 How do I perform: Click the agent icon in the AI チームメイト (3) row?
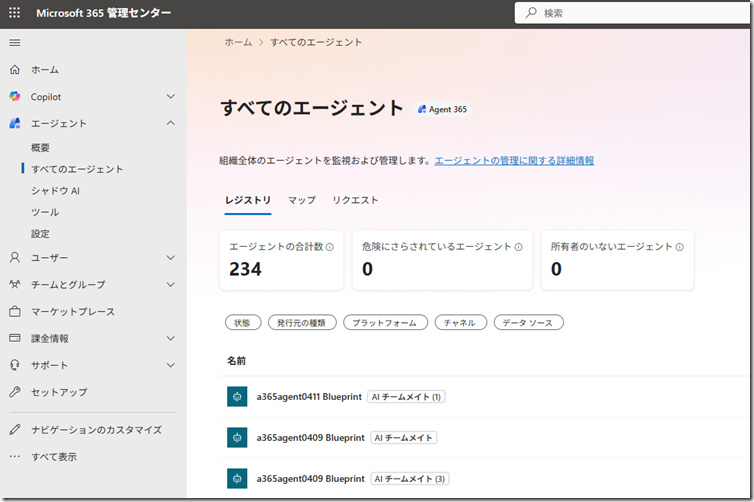point(237,478)
